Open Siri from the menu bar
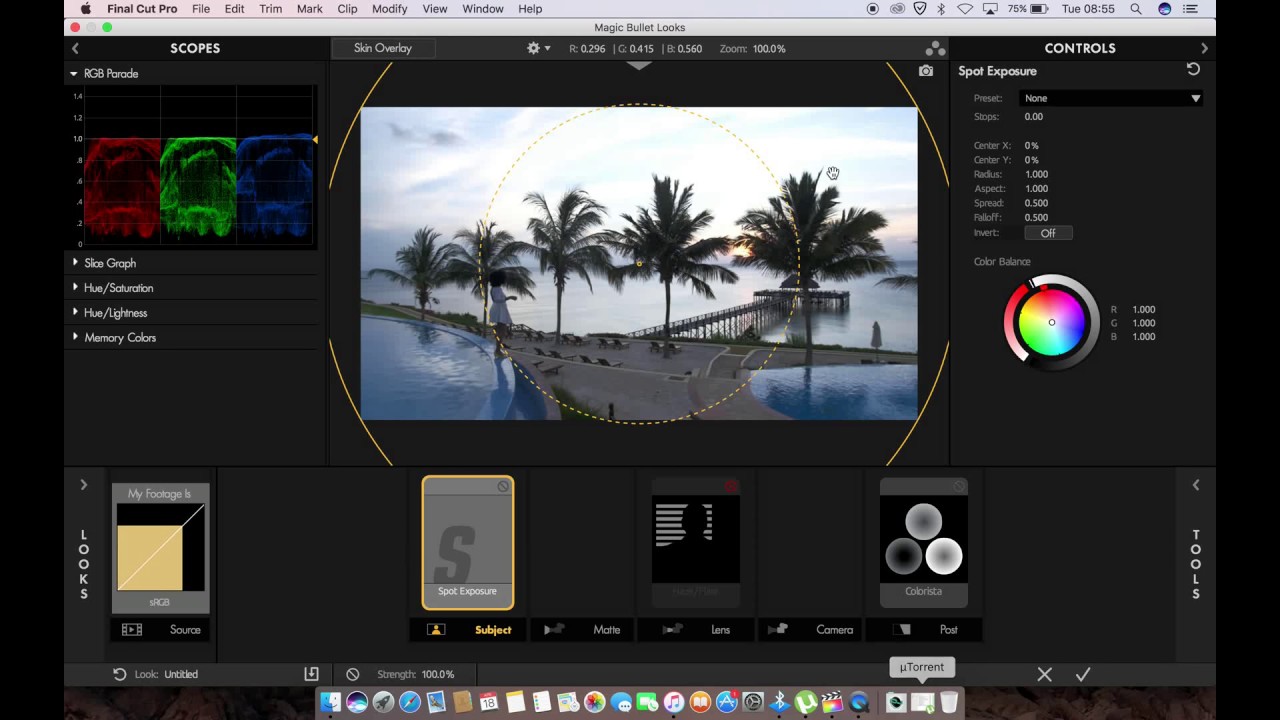This screenshot has height=720, width=1280. pos(1165,9)
